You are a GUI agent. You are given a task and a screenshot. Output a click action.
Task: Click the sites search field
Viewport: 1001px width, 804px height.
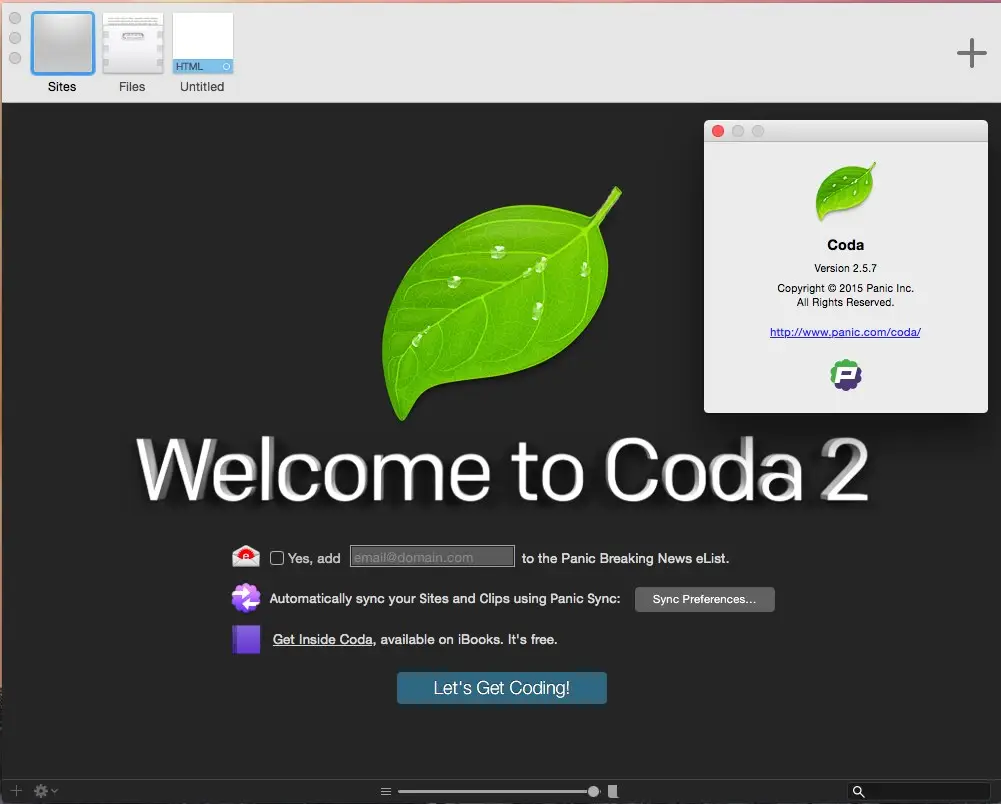coord(919,791)
